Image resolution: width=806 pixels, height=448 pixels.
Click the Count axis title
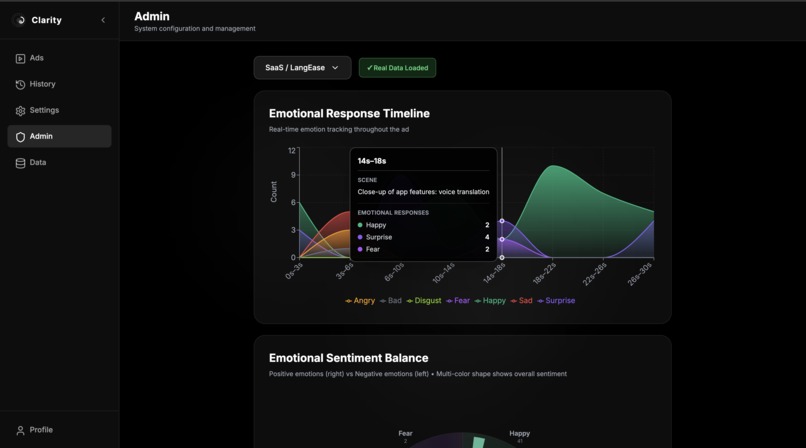coord(273,192)
